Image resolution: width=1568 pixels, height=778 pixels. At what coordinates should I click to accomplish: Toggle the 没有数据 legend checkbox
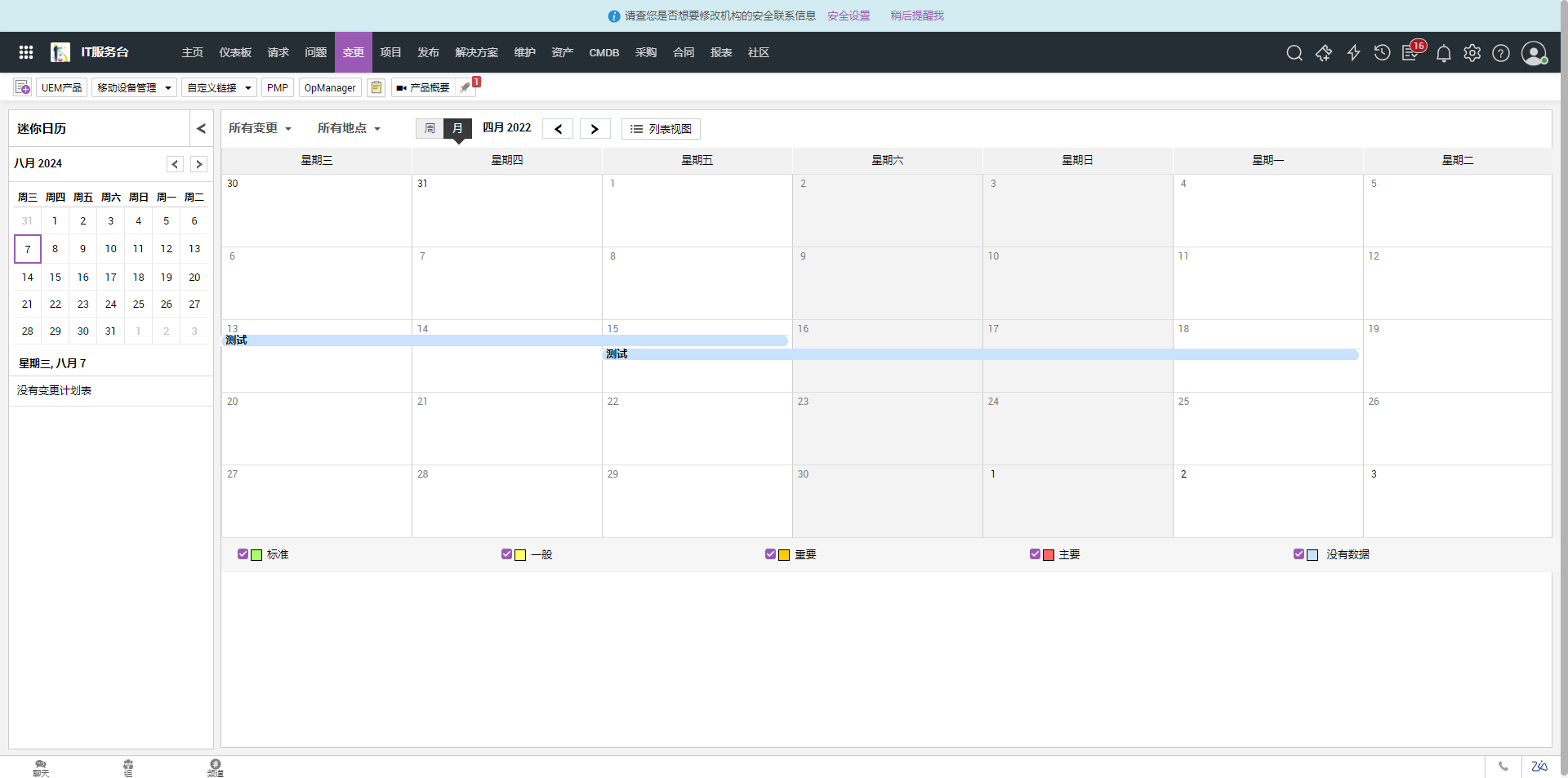coord(1298,554)
